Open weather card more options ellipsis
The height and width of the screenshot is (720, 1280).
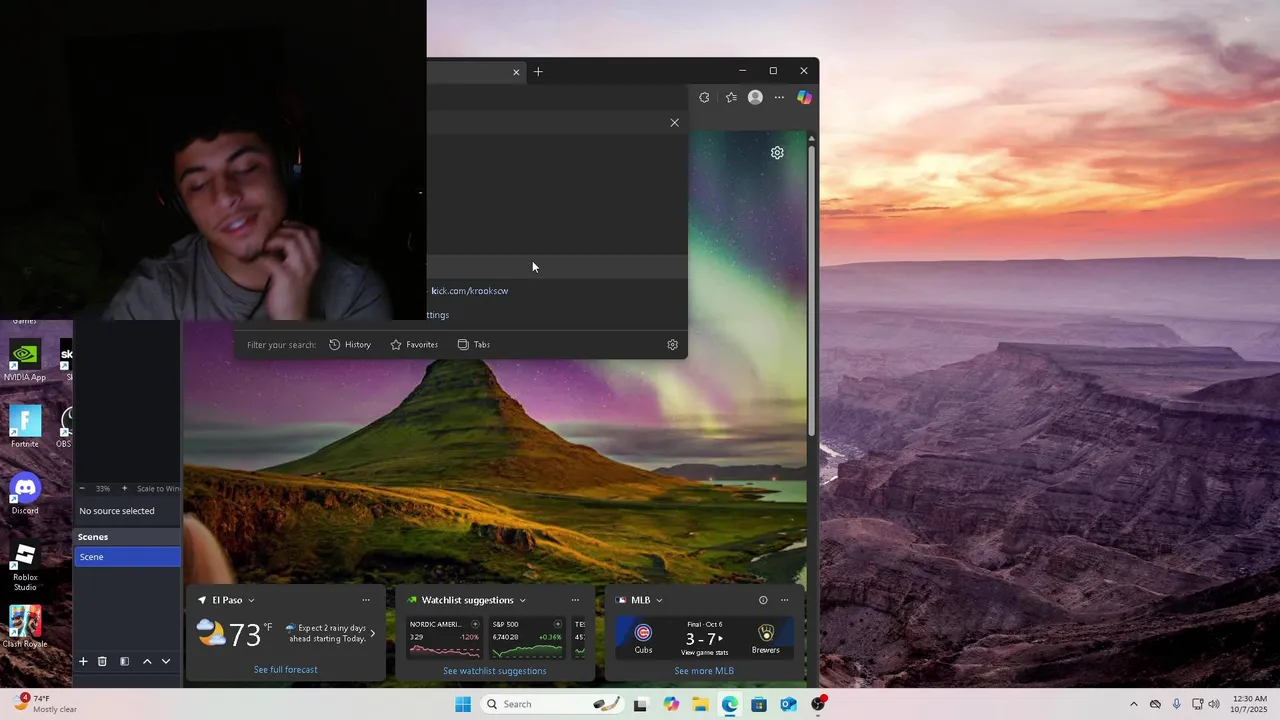366,600
